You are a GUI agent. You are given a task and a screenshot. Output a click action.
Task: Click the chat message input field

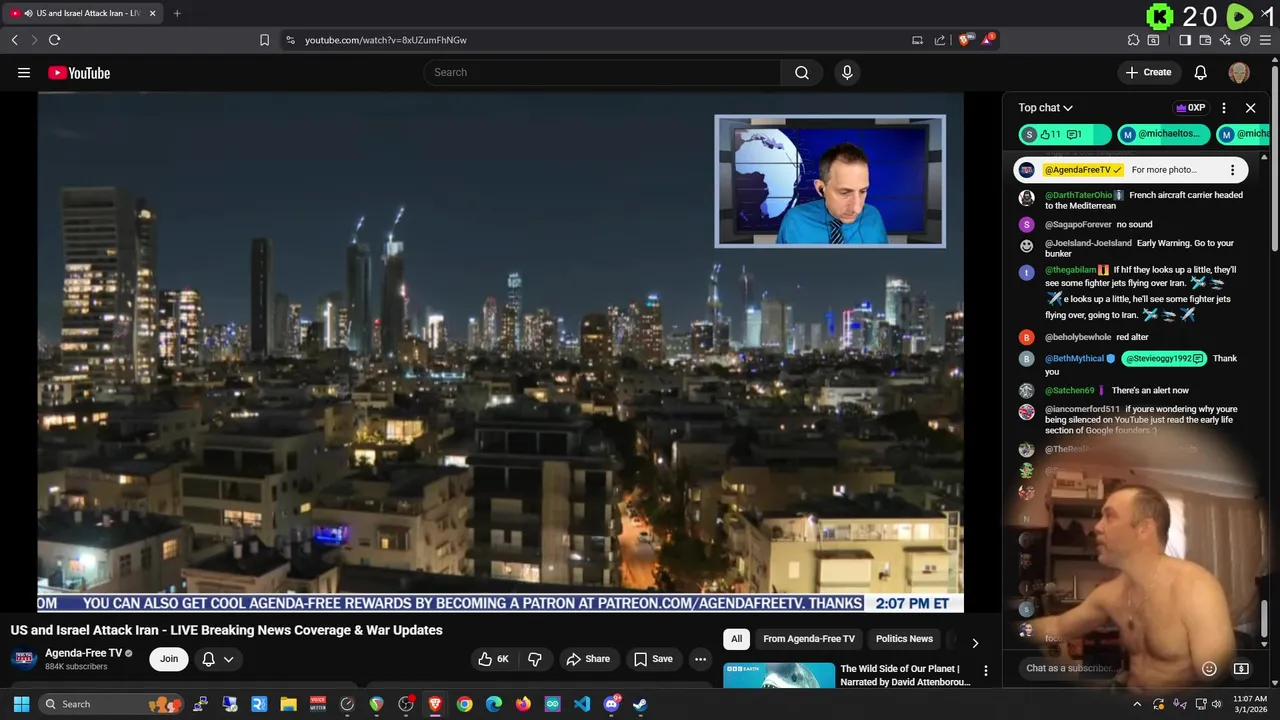tap(1105, 668)
